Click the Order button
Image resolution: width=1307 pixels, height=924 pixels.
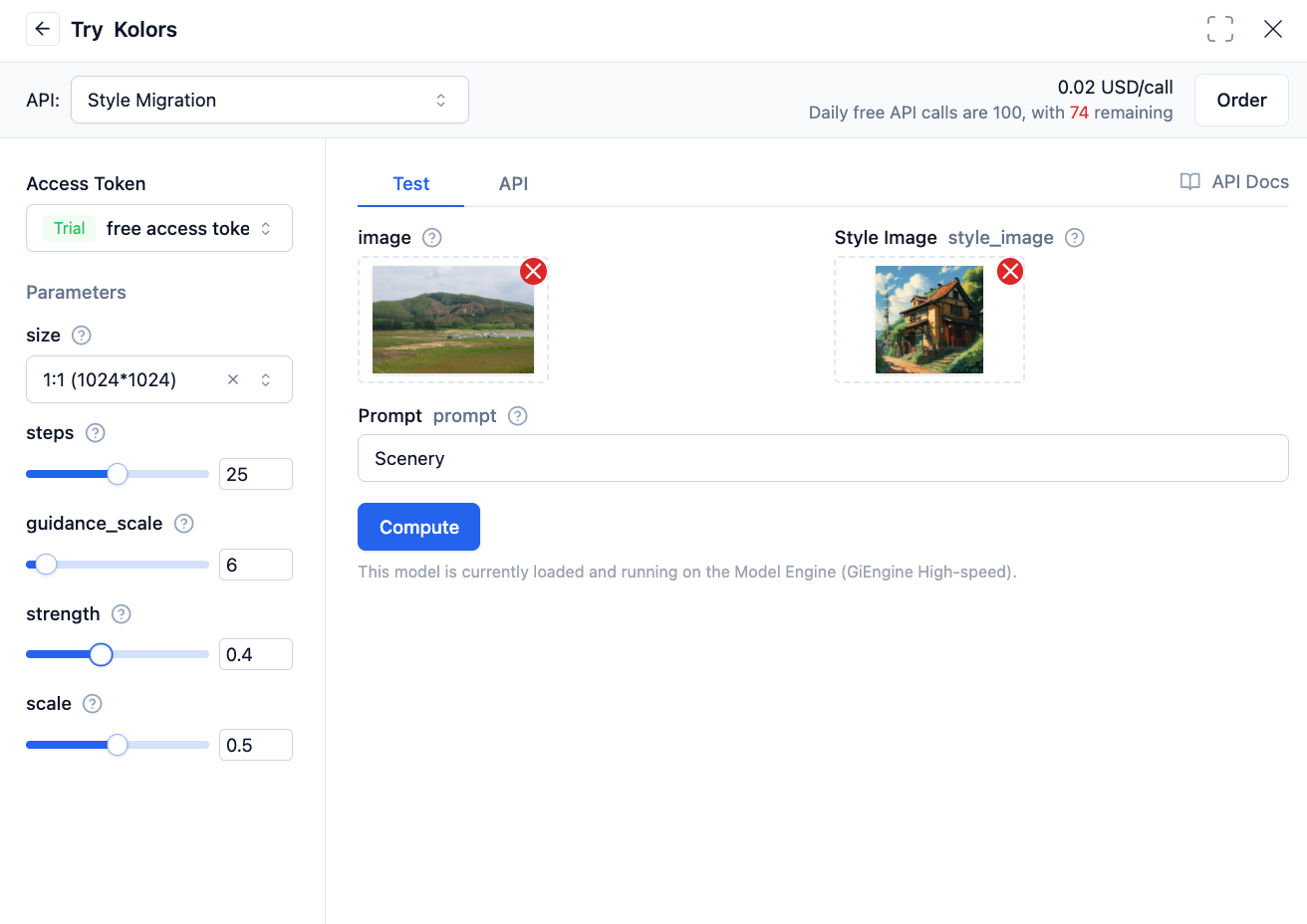(1240, 100)
